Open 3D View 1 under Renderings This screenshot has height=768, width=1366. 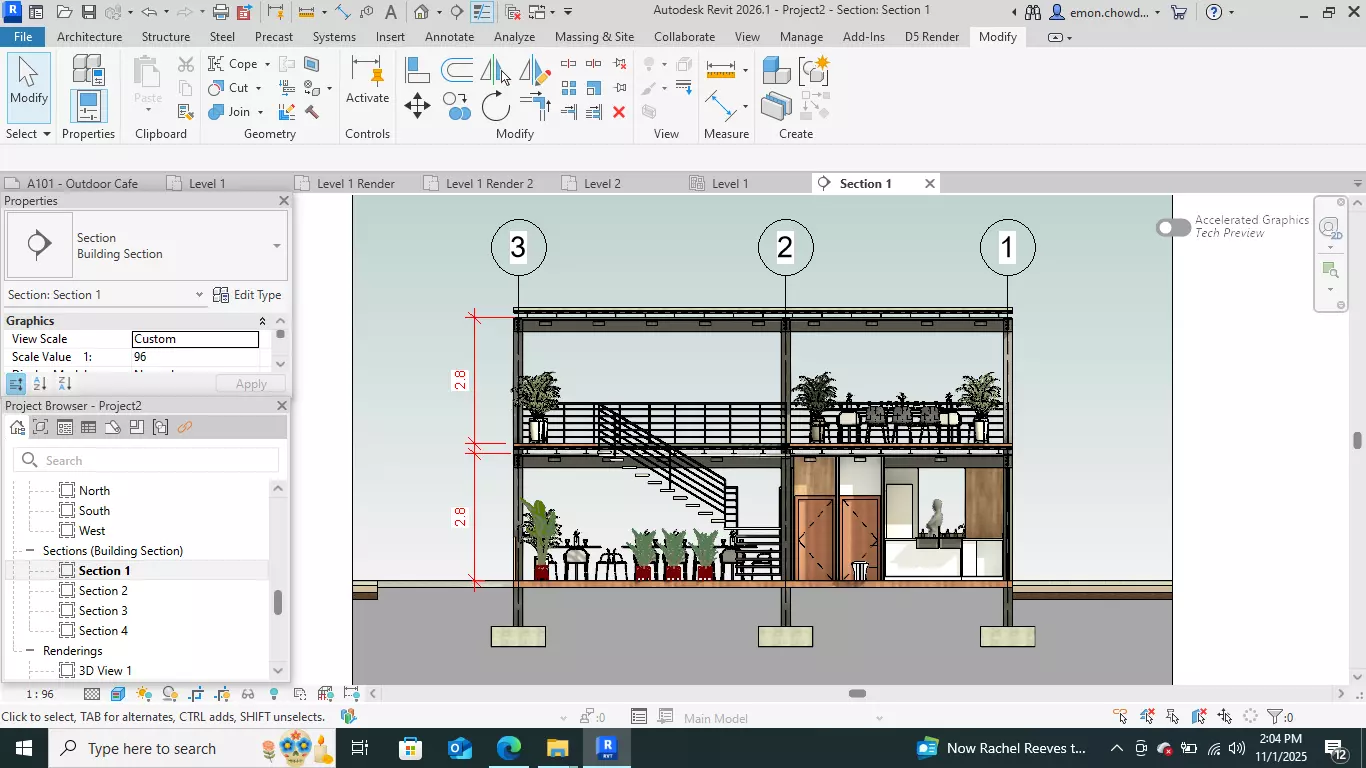tap(105, 671)
